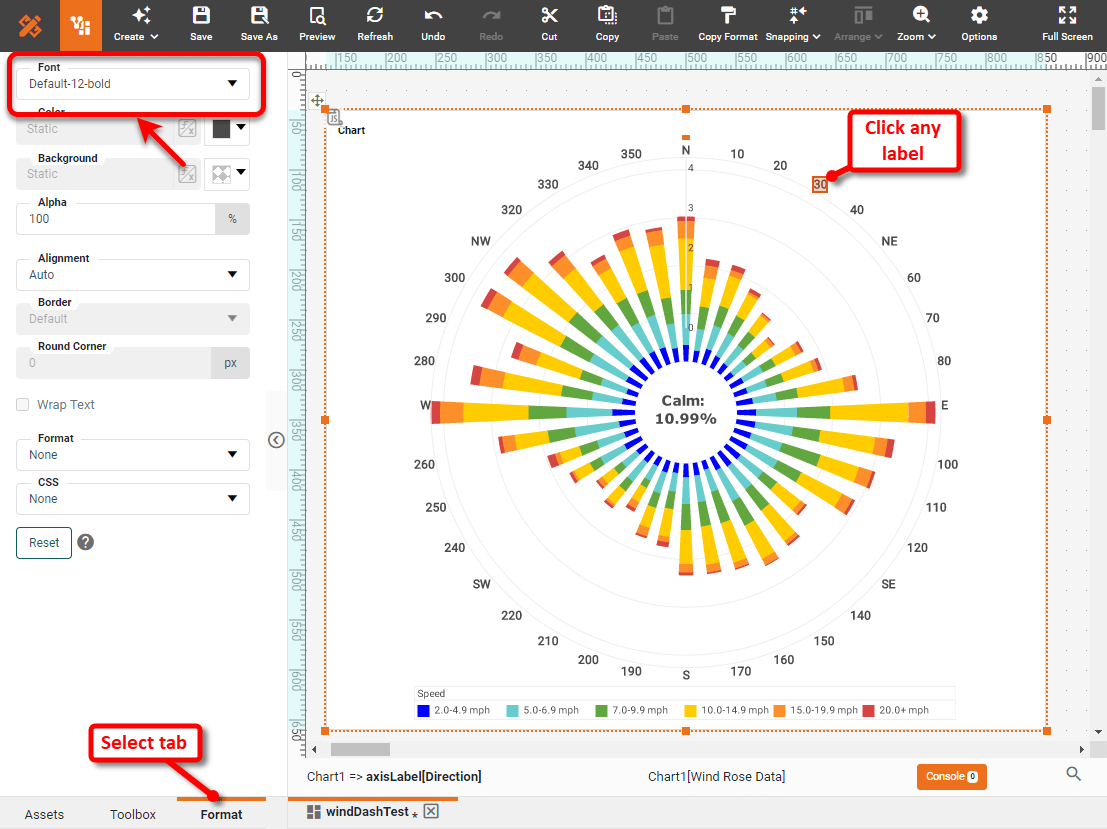
Task: Open the Arrange dropdown
Action: click(858, 25)
